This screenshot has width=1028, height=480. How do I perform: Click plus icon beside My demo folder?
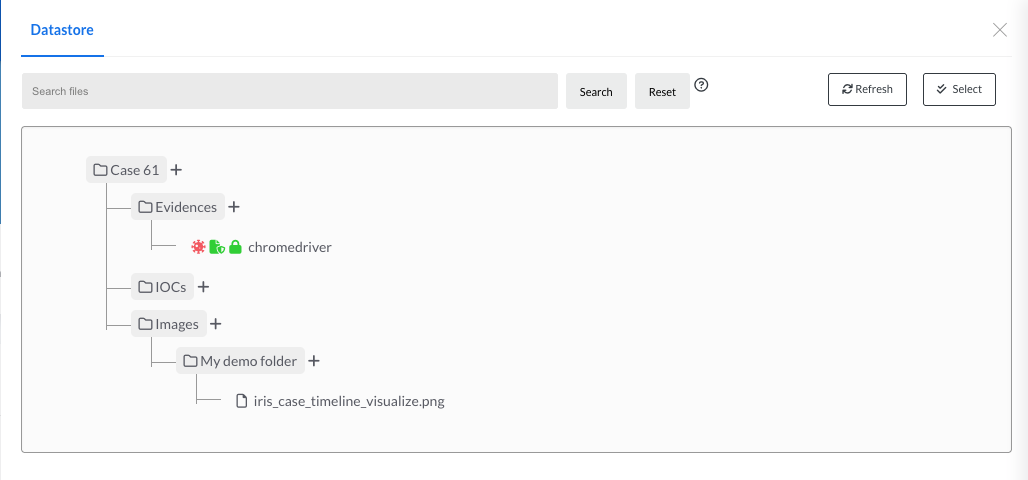coord(313,361)
